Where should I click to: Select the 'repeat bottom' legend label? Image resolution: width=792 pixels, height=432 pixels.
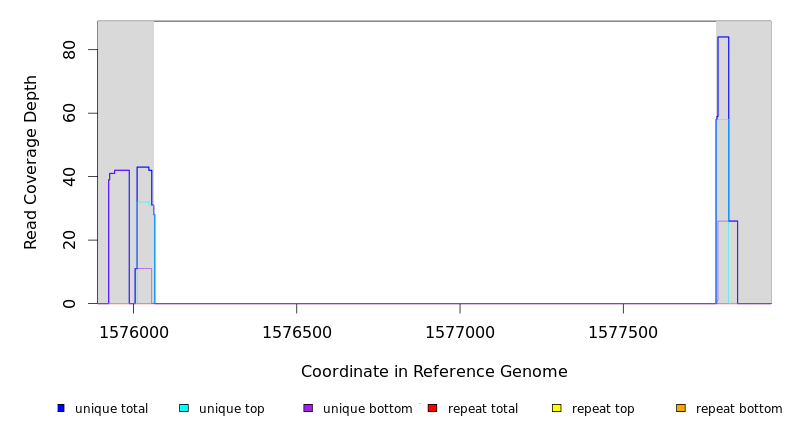739,409
